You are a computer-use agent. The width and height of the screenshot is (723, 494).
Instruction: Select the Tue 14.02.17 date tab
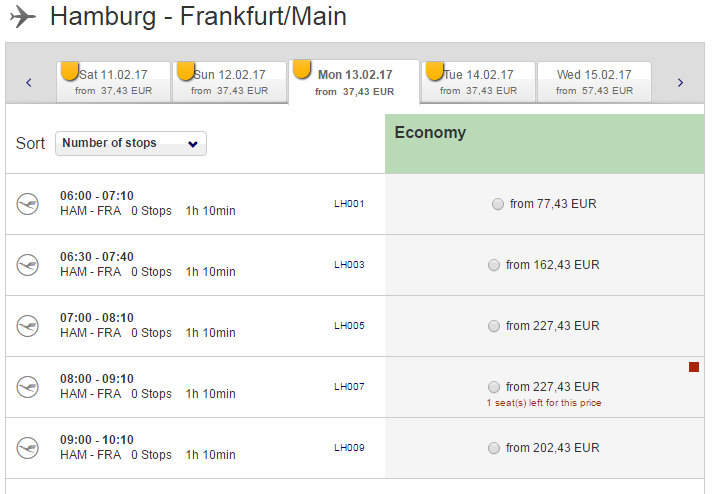(478, 82)
